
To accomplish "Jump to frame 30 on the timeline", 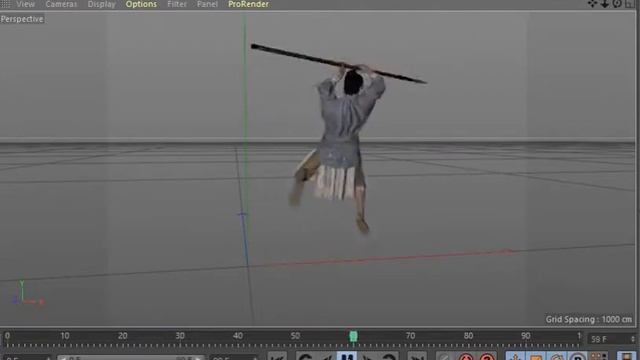I will click(x=180, y=336).
